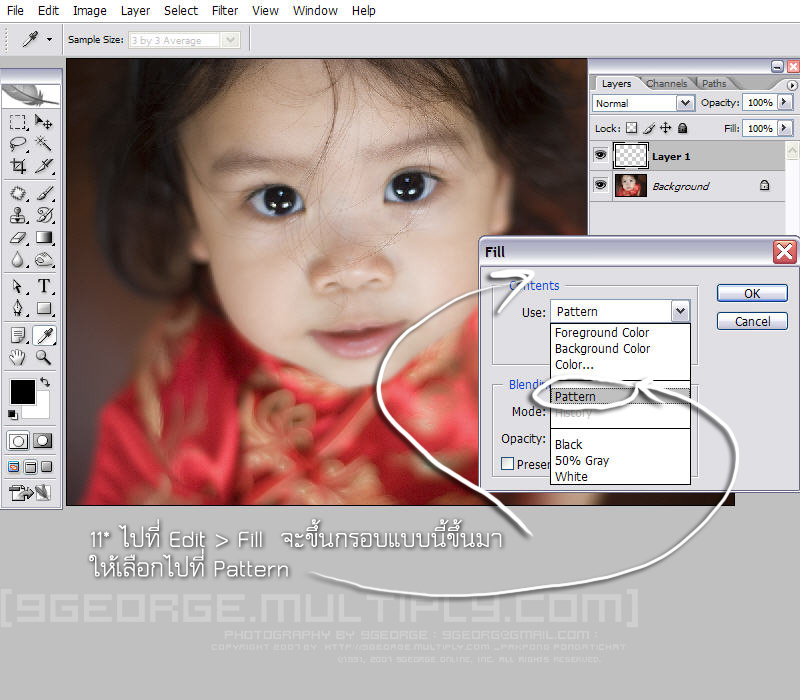This screenshot has height=700, width=800.
Task: Toggle Lock all
Action: click(x=682, y=128)
